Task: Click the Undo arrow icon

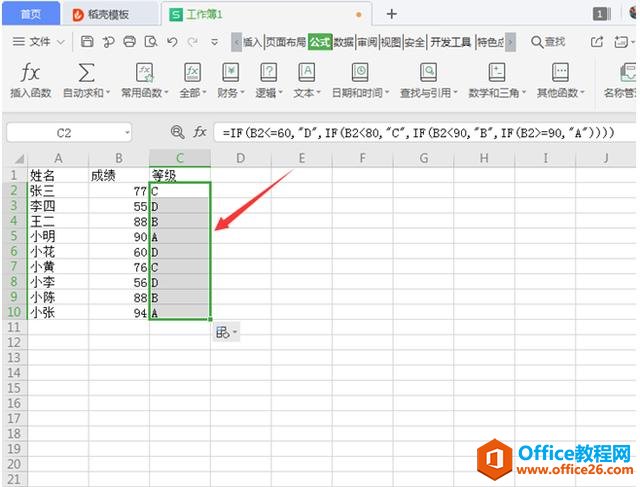Action: tap(171, 42)
